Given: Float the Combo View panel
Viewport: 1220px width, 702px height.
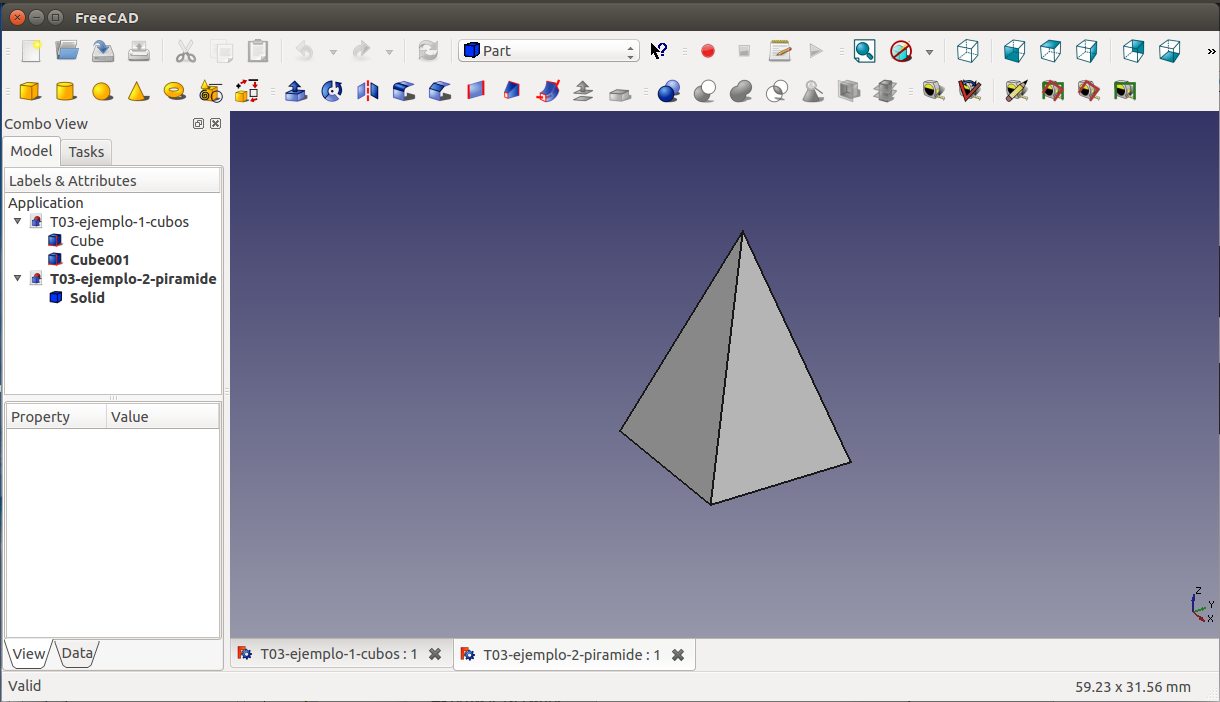Looking at the screenshot, I should click(x=198, y=124).
